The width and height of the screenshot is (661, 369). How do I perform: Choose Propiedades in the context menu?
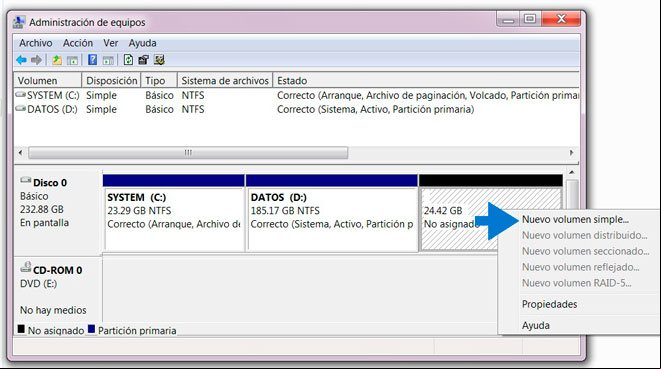tap(549, 304)
